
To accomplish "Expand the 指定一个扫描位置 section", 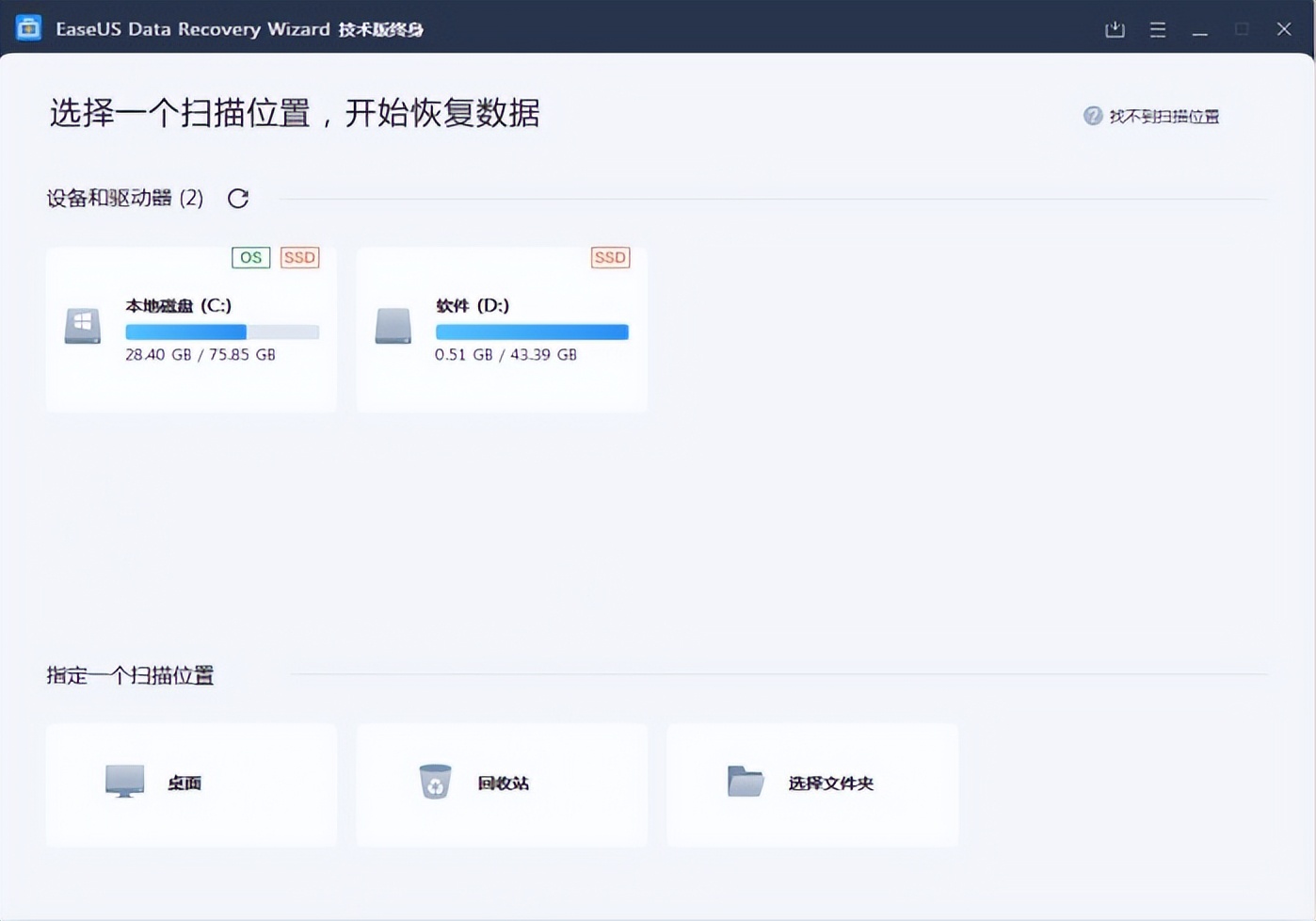I will pyautogui.click(x=130, y=675).
